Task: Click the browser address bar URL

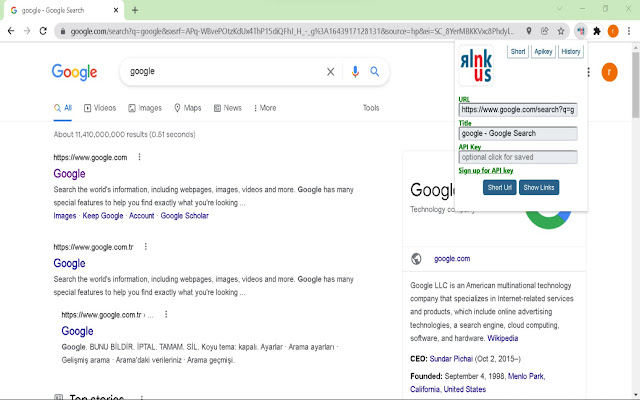Action: pos(292,31)
